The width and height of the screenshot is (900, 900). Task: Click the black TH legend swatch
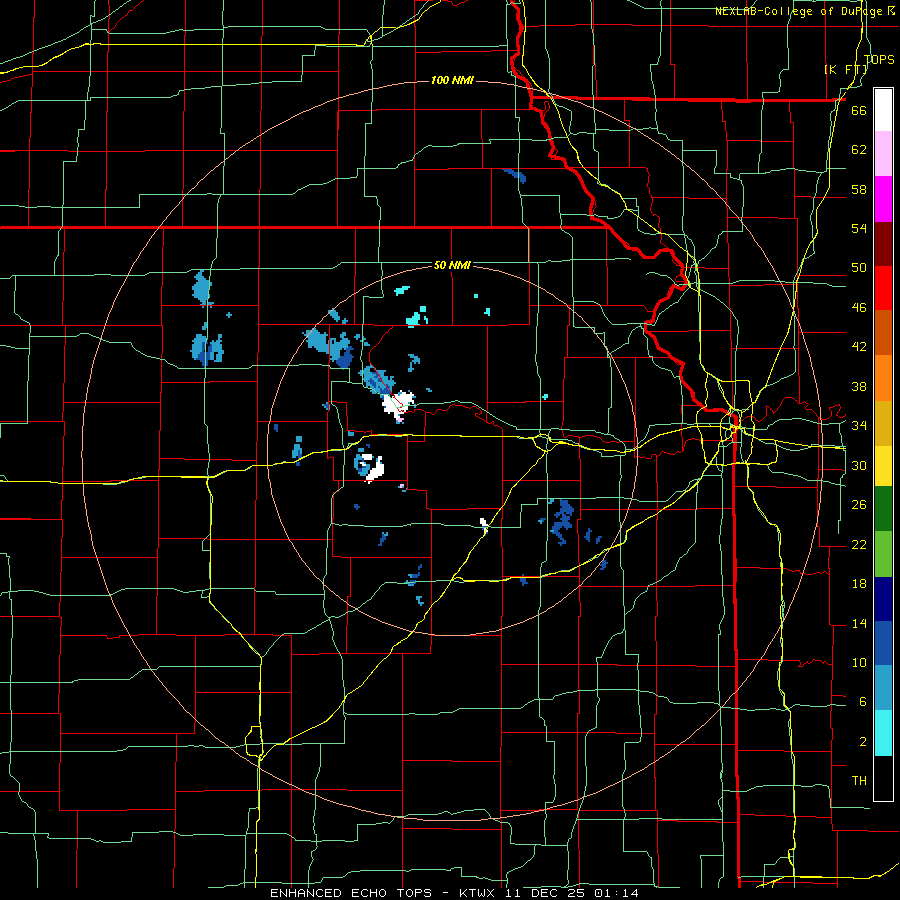coord(883,778)
